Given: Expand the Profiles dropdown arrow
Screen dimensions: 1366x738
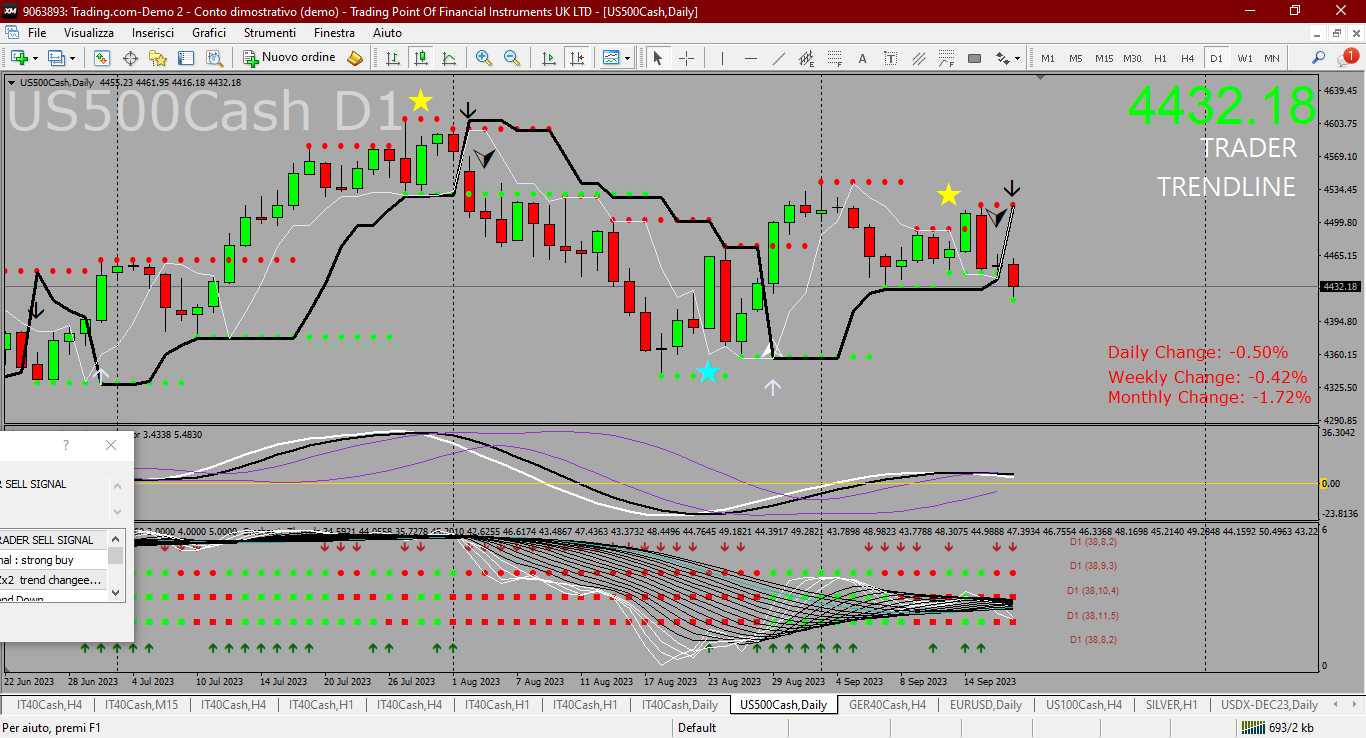Looking at the screenshot, I should pyautogui.click(x=73, y=58).
